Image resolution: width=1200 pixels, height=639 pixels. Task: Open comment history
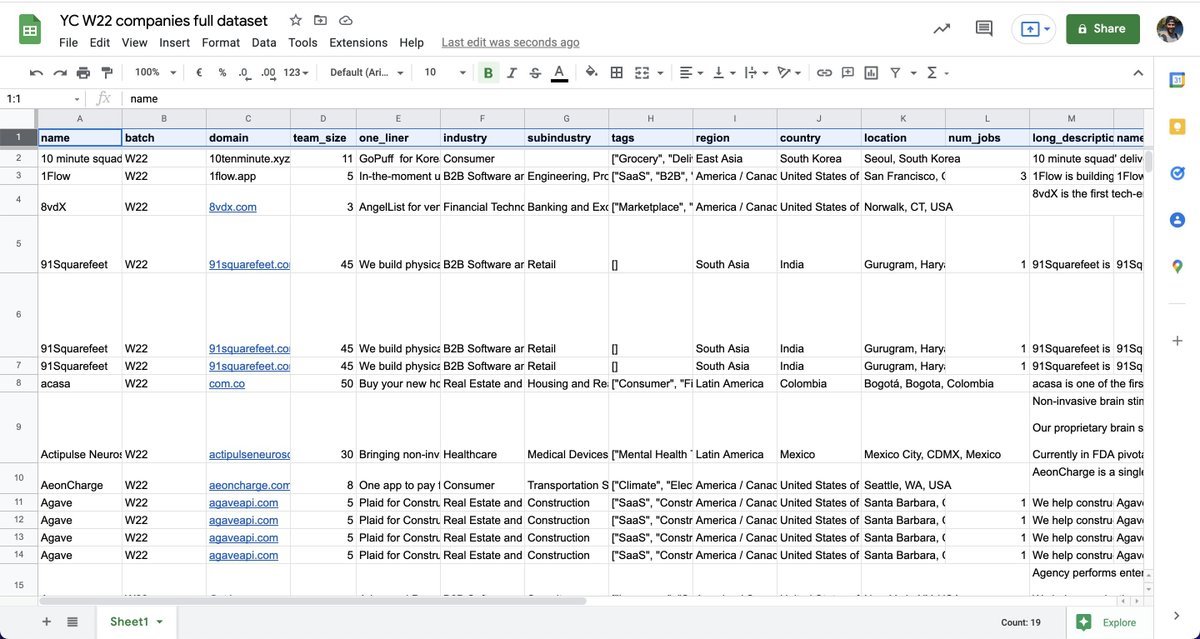tap(984, 29)
